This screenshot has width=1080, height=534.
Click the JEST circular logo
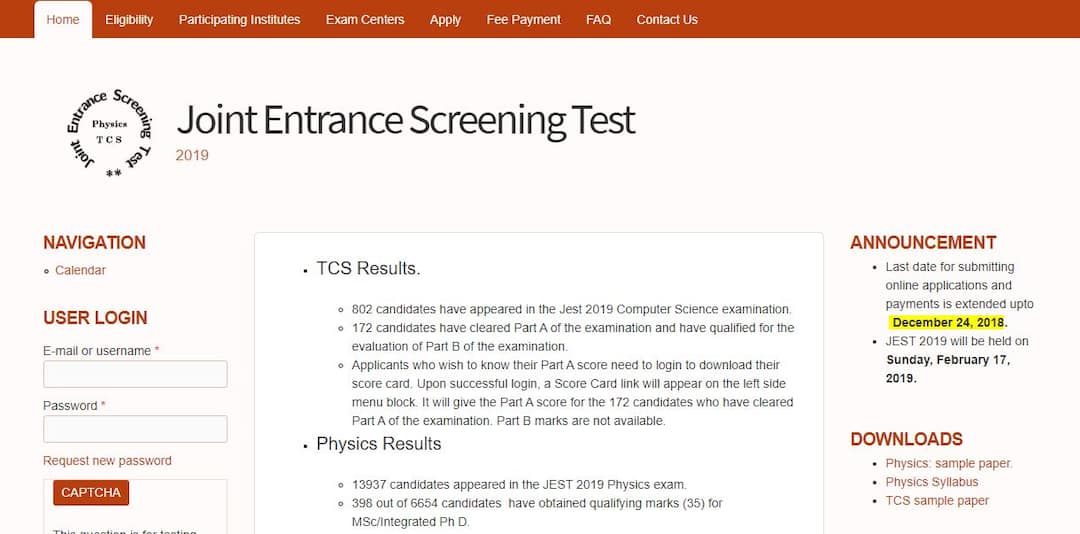click(108, 133)
